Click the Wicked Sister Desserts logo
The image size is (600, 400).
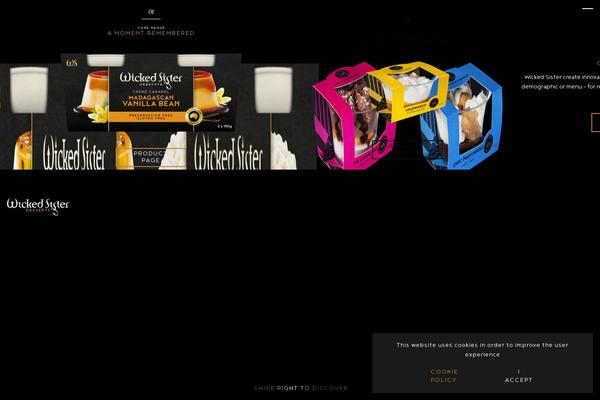coord(38,206)
